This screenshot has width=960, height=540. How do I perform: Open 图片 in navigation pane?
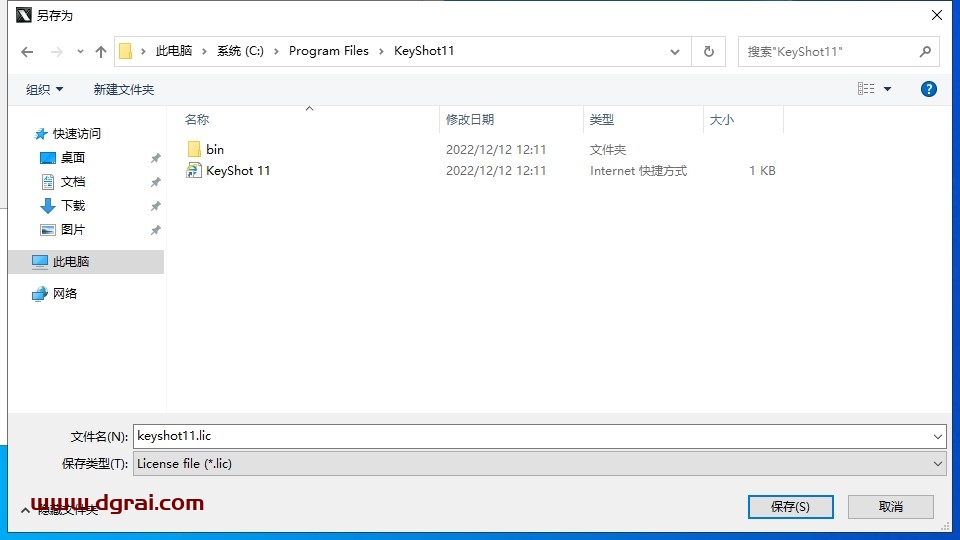click(x=73, y=230)
